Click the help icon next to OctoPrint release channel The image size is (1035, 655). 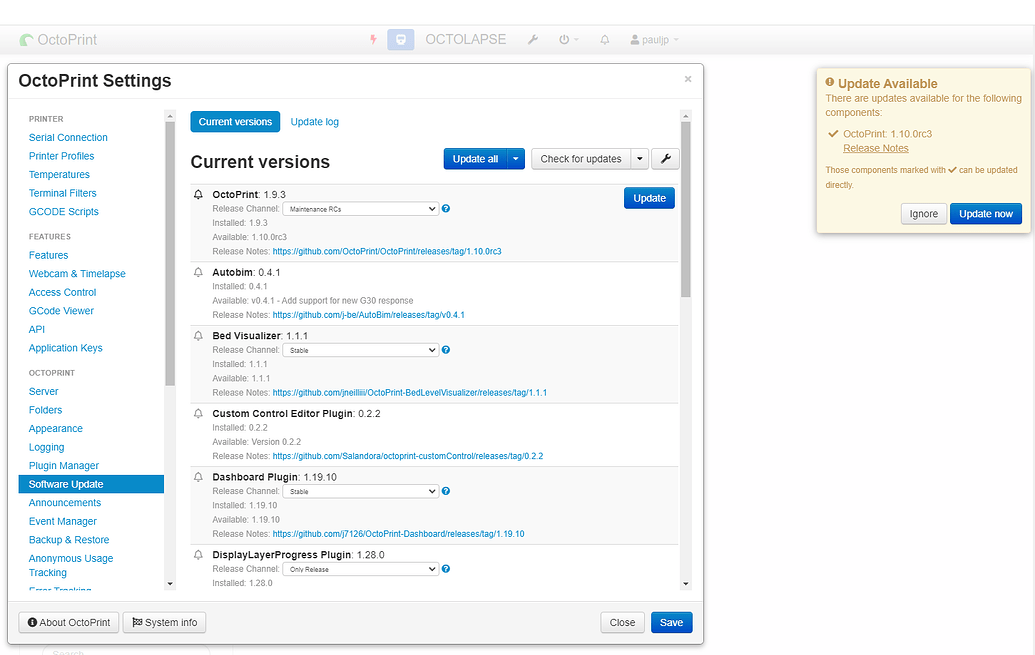[x=445, y=208]
